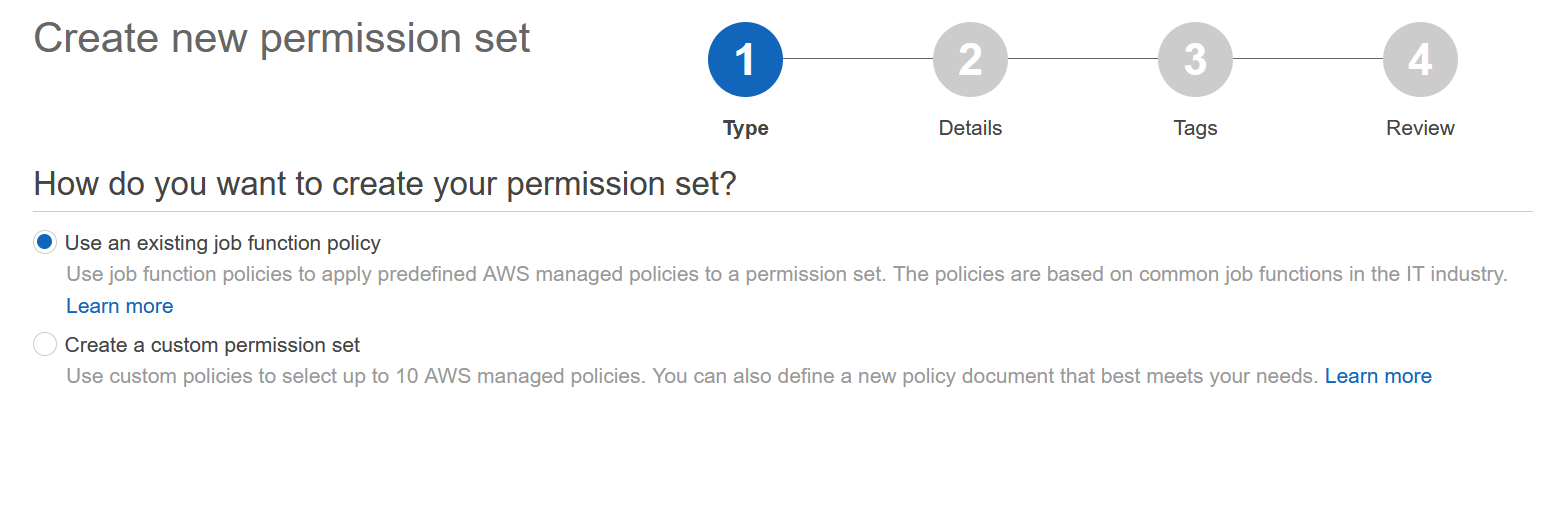Image resolution: width=1566 pixels, height=505 pixels.
Task: Open the Details step label
Action: click(970, 128)
